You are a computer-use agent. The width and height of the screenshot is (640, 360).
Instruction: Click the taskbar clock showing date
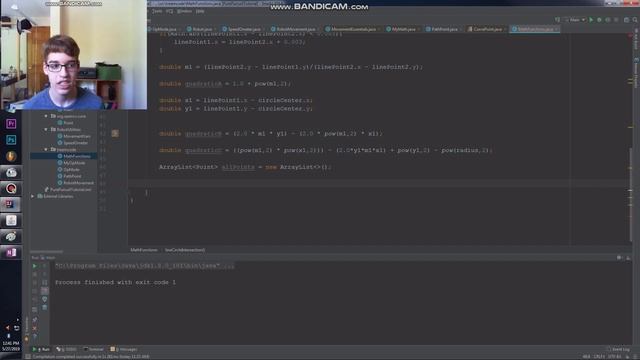tap(11, 346)
